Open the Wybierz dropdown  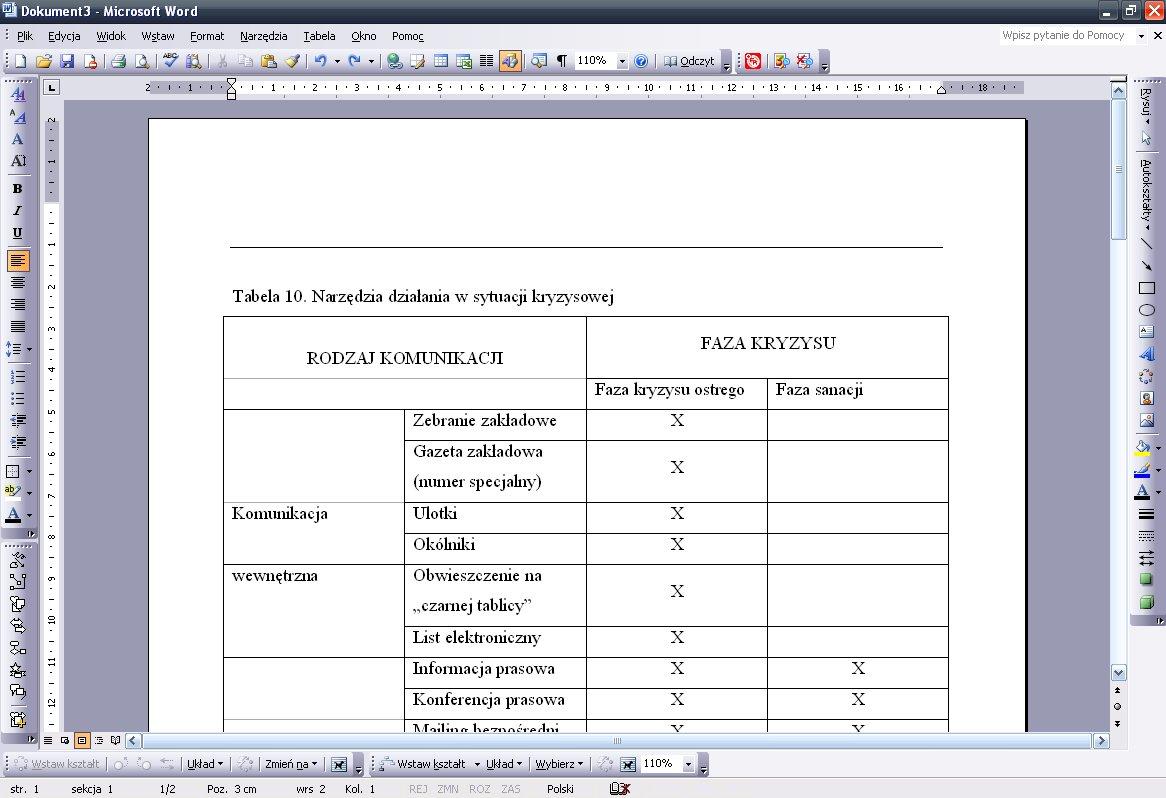560,764
